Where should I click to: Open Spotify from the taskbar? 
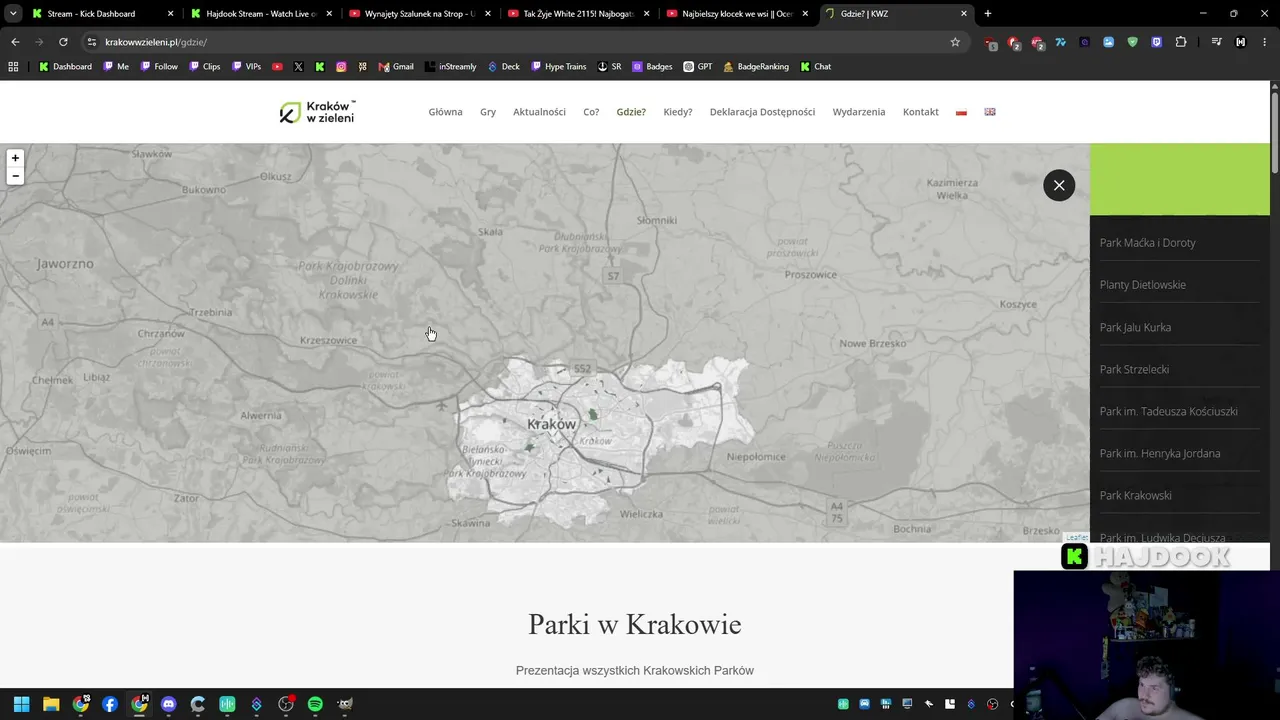(315, 704)
